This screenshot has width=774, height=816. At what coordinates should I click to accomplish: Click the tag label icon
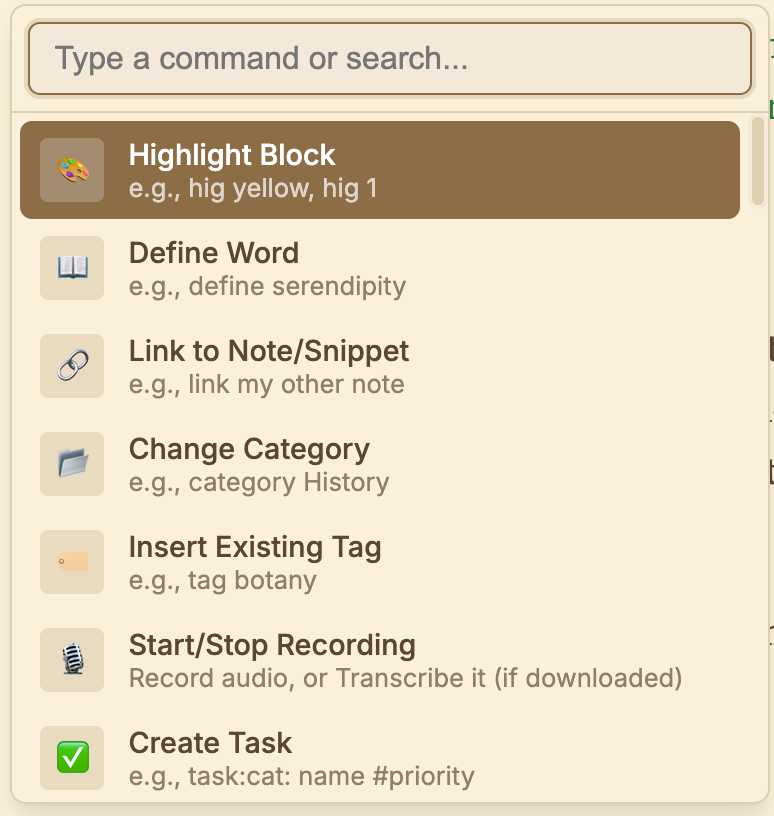click(x=72, y=562)
